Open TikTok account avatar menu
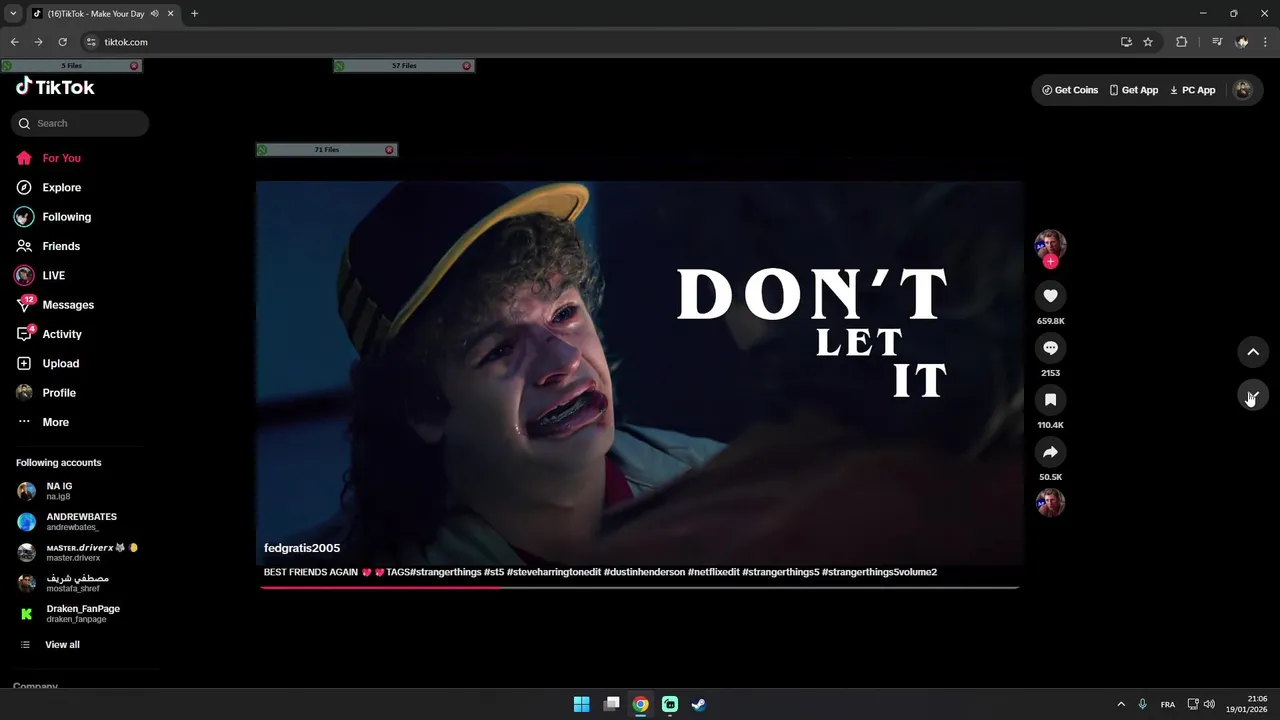1280x720 pixels. (x=1243, y=90)
